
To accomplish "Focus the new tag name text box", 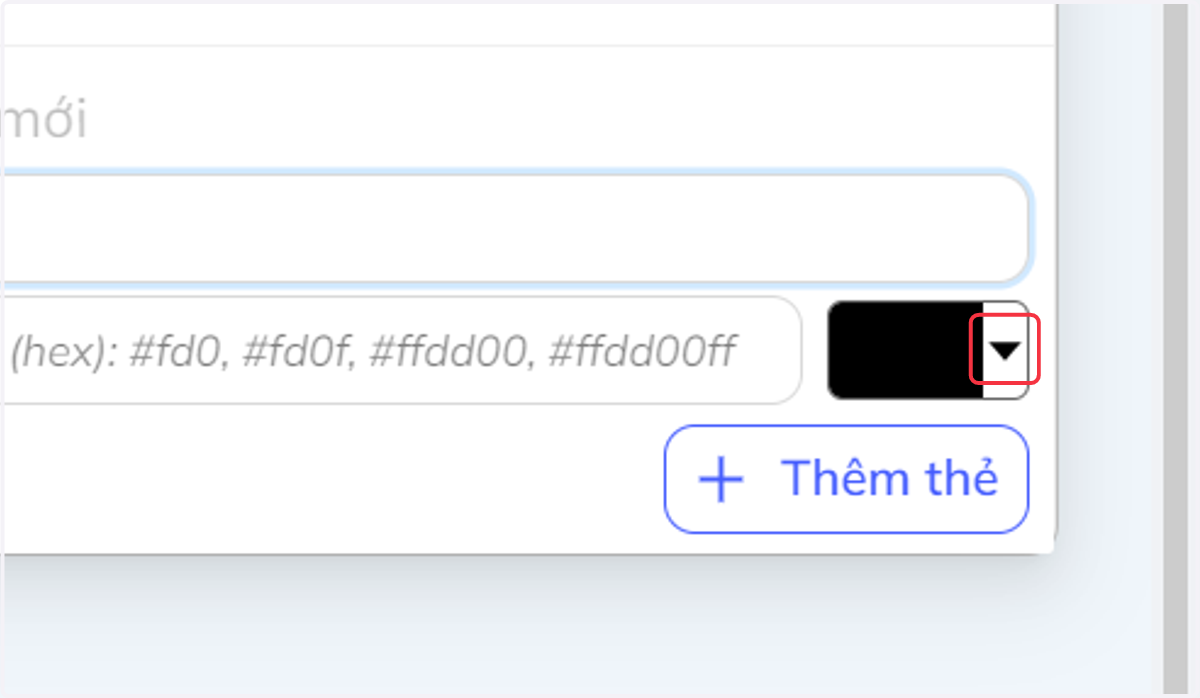I will (x=515, y=229).
